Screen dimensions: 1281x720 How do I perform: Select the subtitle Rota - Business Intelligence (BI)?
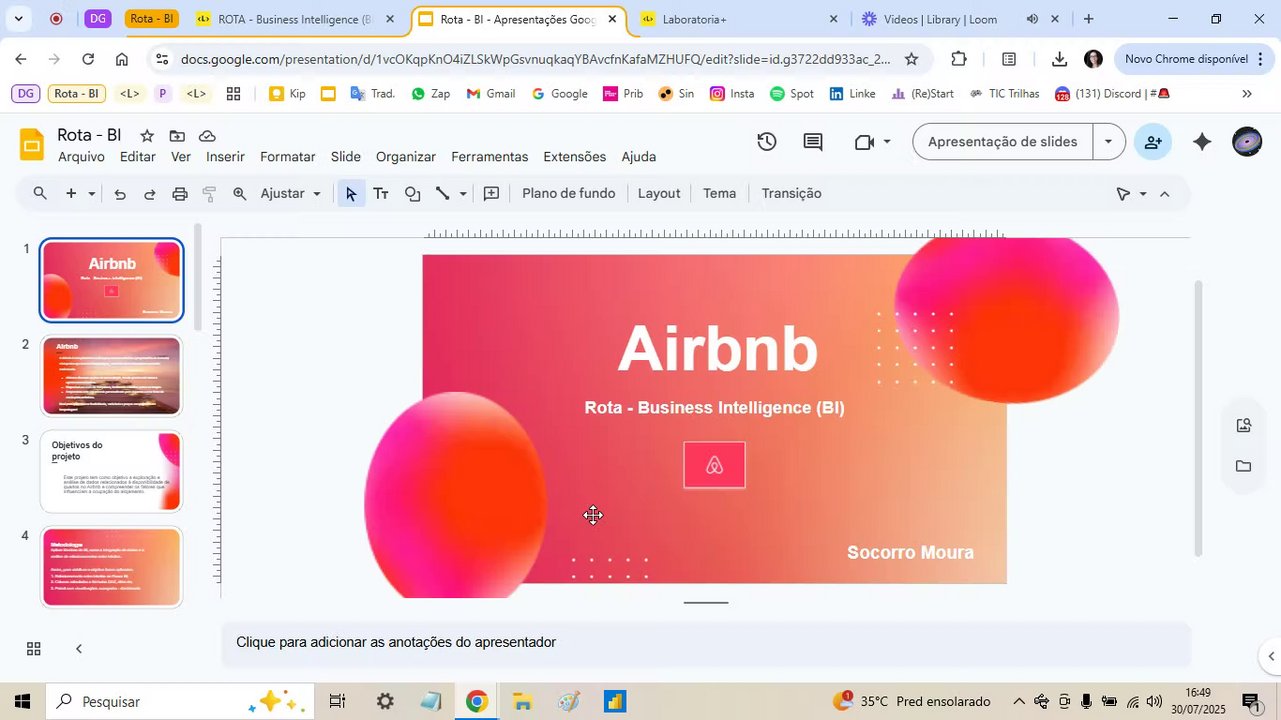714,408
